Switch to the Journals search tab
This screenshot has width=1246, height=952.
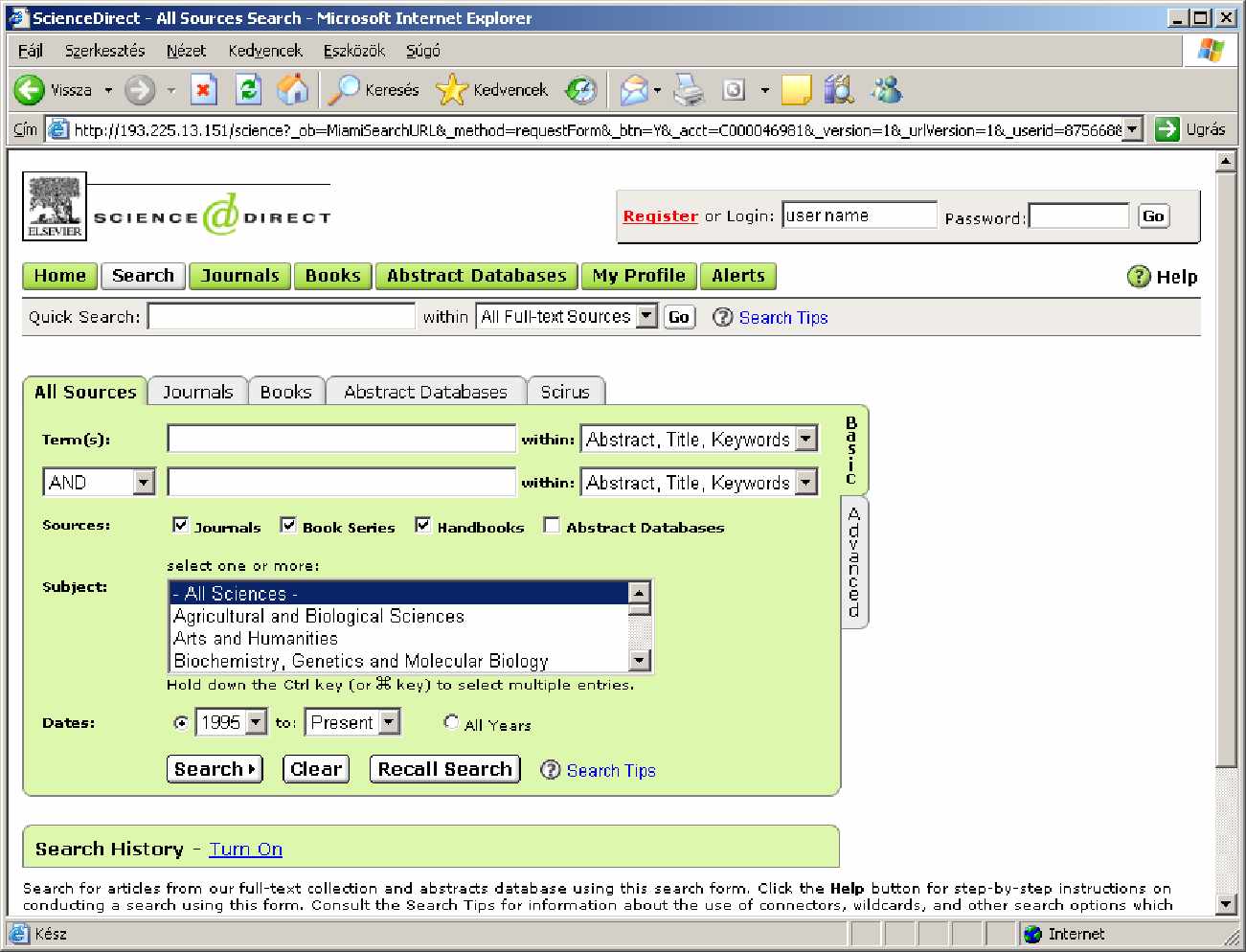(197, 392)
